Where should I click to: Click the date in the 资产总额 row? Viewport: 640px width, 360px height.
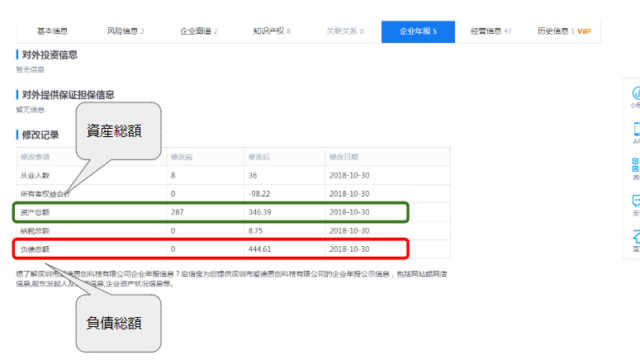click(x=349, y=212)
